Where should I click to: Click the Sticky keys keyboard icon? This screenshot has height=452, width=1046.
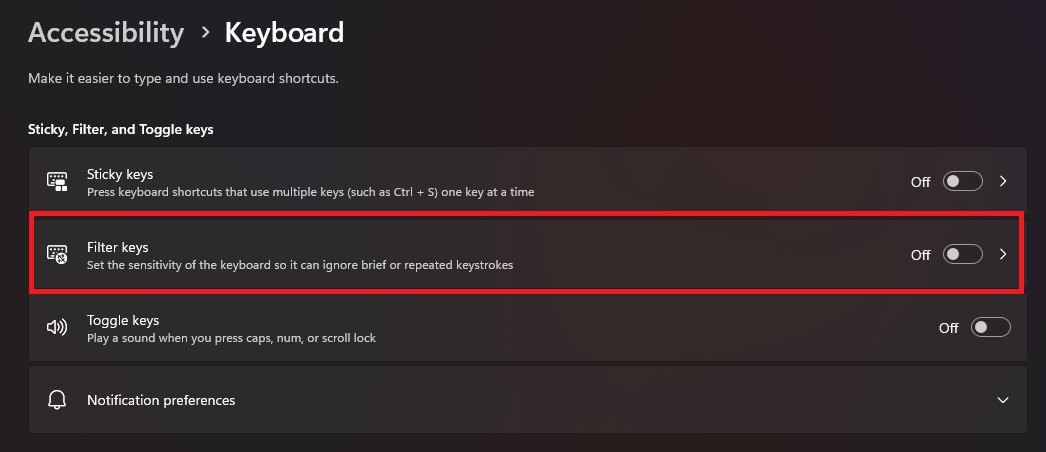click(x=57, y=181)
